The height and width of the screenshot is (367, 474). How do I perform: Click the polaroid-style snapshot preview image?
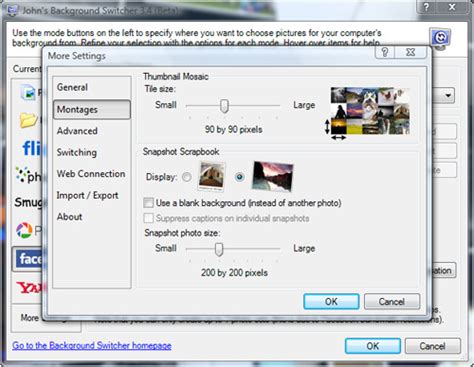(x=211, y=176)
